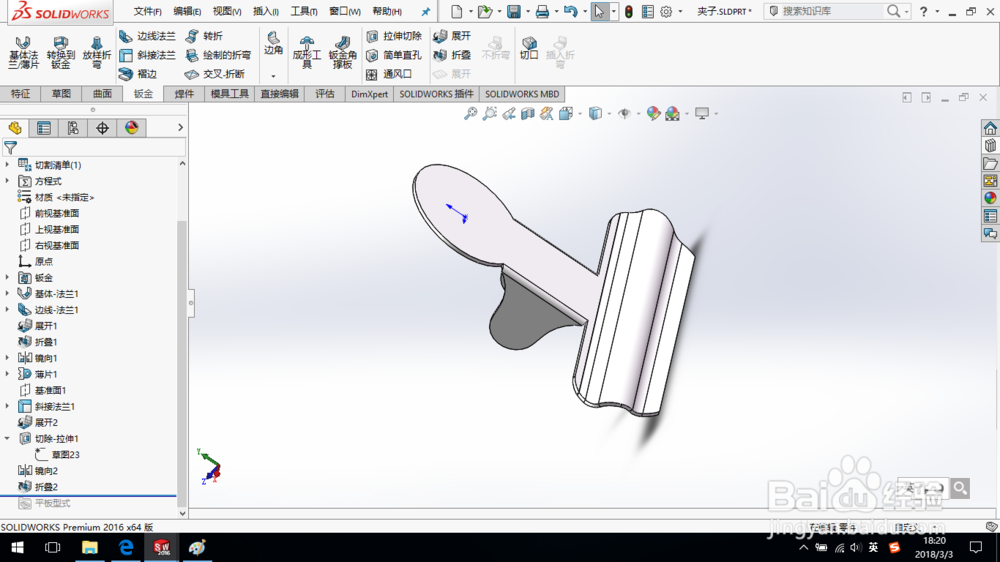
Task: Open the DimXpert tab
Action: pos(369,94)
